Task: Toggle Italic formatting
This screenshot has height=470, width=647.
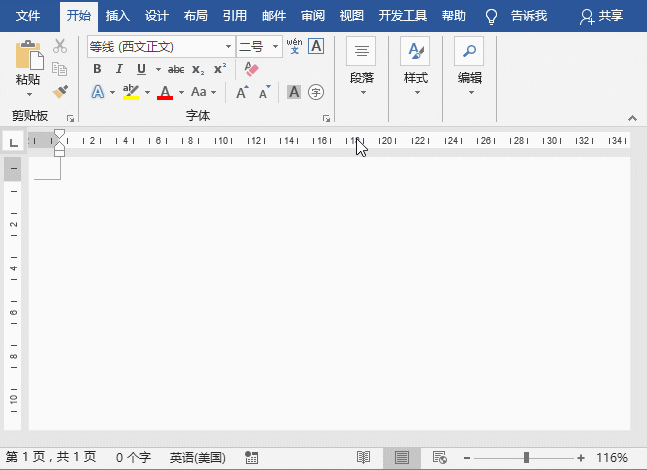Action: click(119, 69)
